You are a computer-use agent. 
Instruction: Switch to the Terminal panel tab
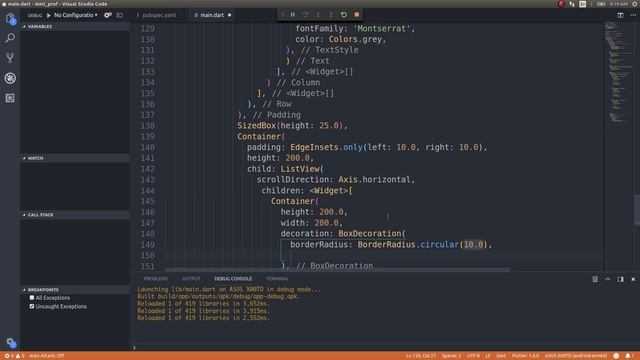pyautogui.click(x=277, y=279)
